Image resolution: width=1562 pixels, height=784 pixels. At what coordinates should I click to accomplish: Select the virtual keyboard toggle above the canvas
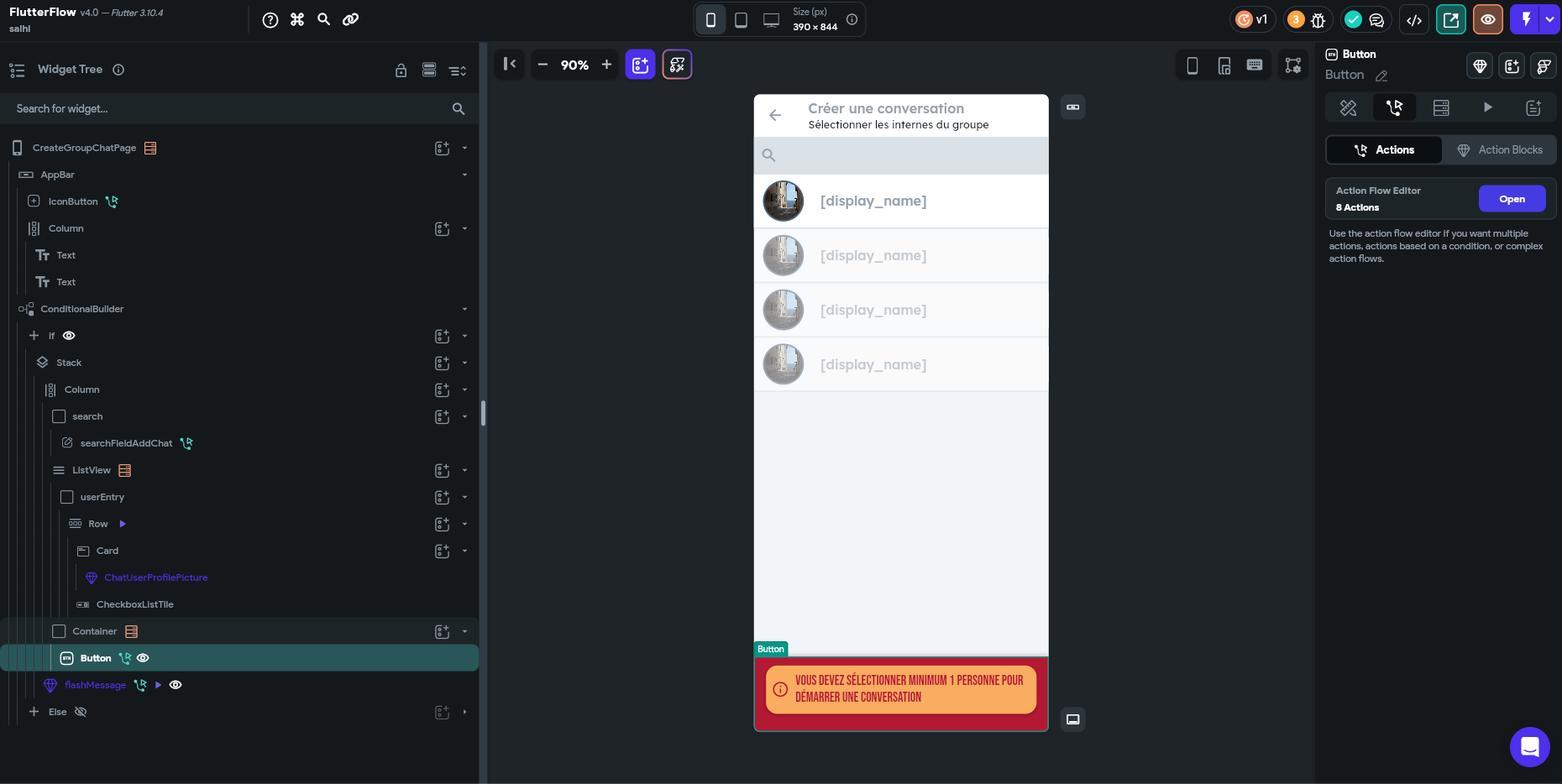coord(1254,65)
